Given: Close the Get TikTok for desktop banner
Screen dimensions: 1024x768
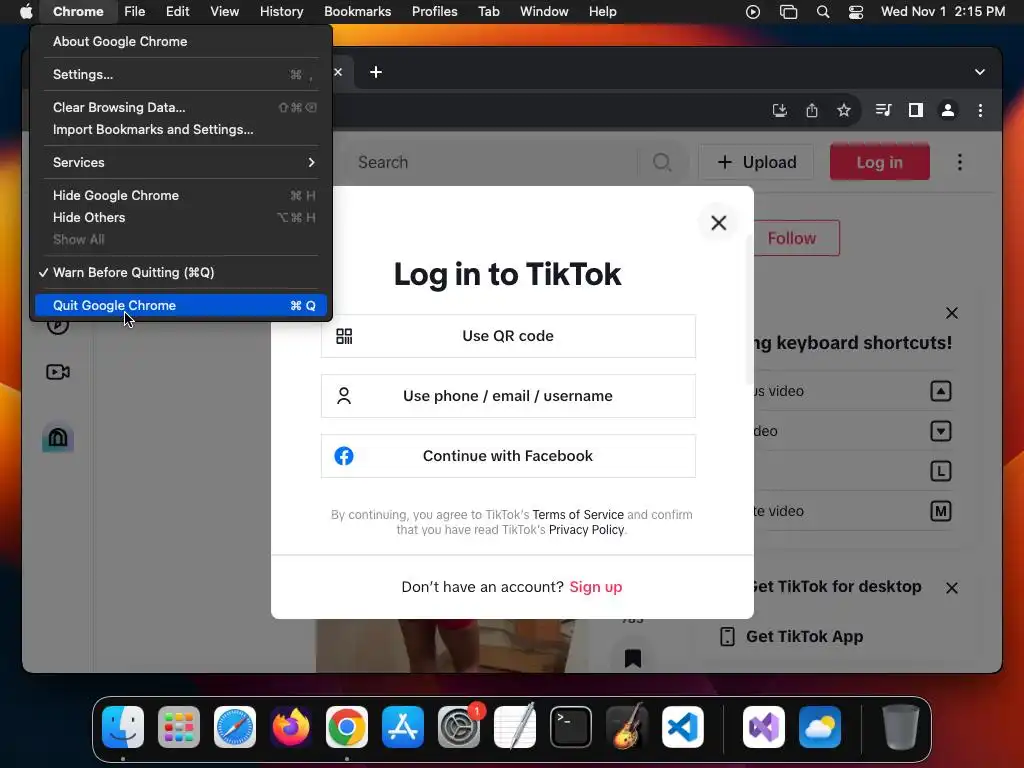Looking at the screenshot, I should tap(952, 588).
